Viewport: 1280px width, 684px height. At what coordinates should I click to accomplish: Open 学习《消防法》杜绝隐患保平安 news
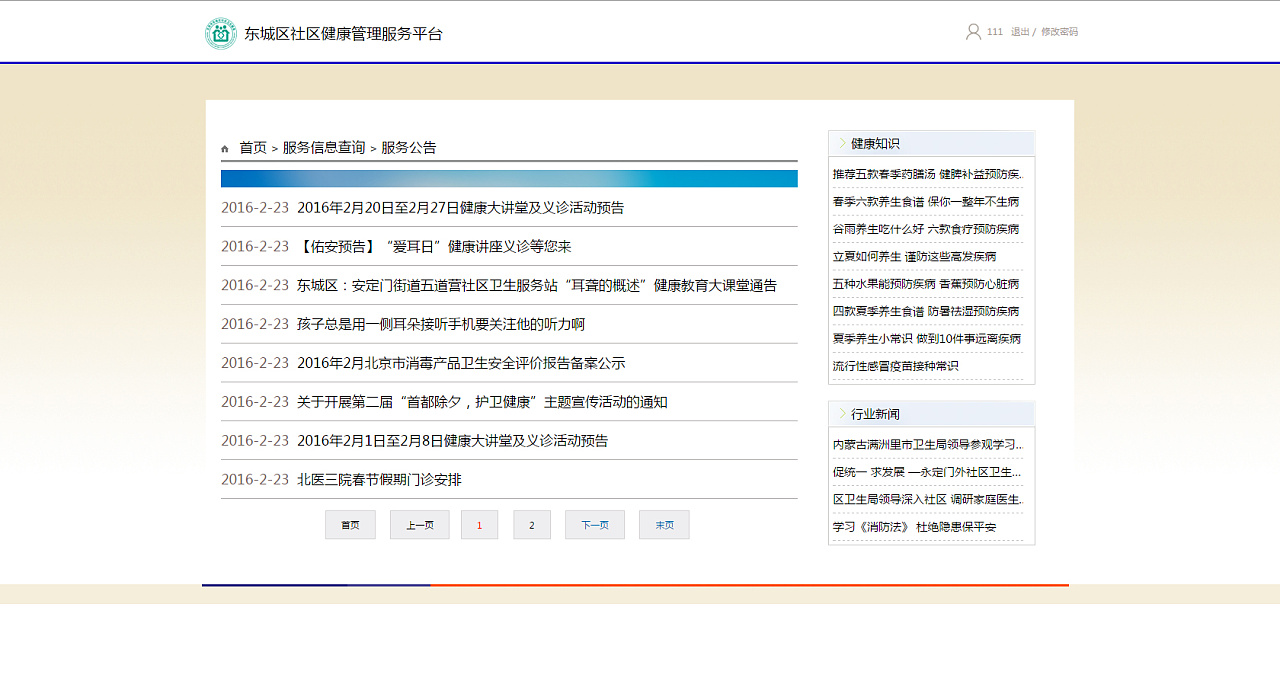click(915, 527)
